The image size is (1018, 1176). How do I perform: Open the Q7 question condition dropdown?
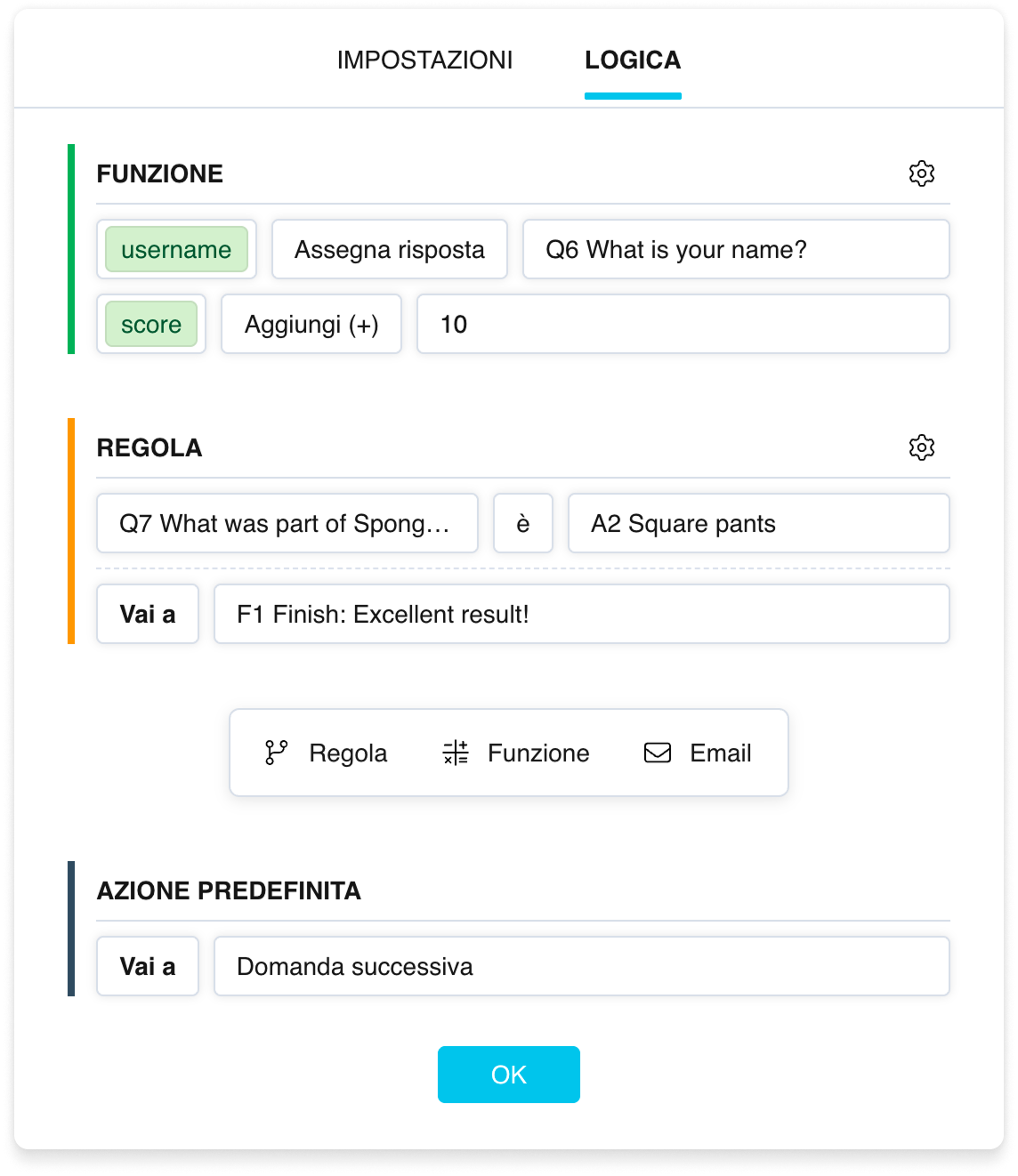[x=287, y=523]
